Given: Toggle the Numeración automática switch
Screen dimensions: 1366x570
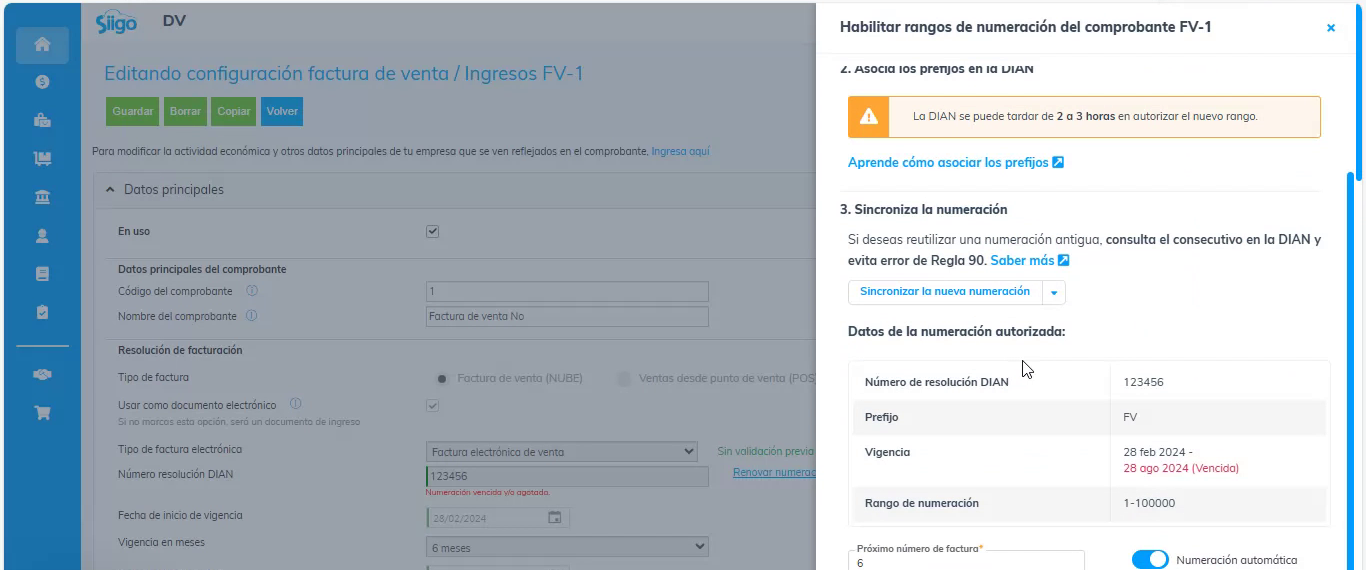Looking at the screenshot, I should [x=1150, y=560].
